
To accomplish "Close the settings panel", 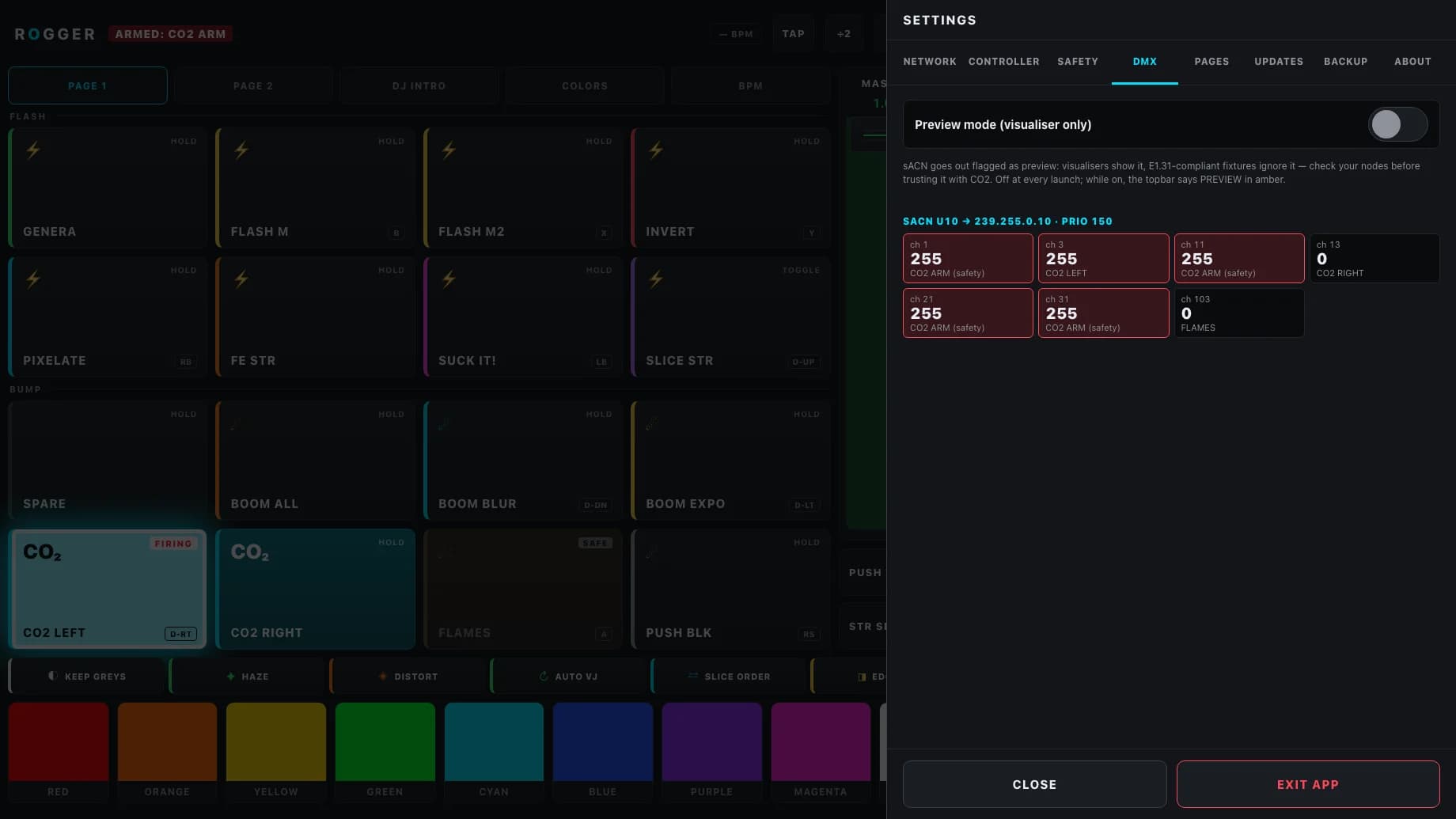I will click(x=1034, y=784).
